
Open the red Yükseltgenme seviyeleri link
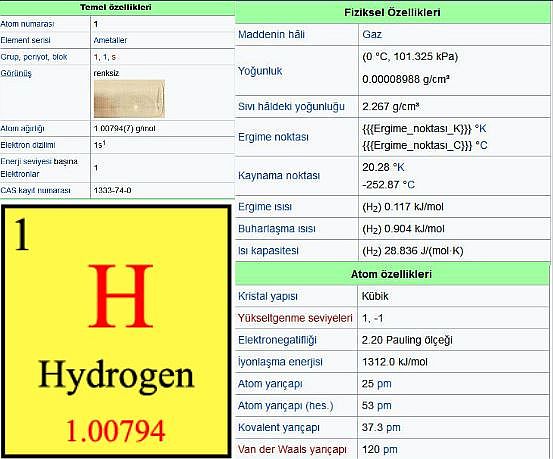[x=295, y=318]
